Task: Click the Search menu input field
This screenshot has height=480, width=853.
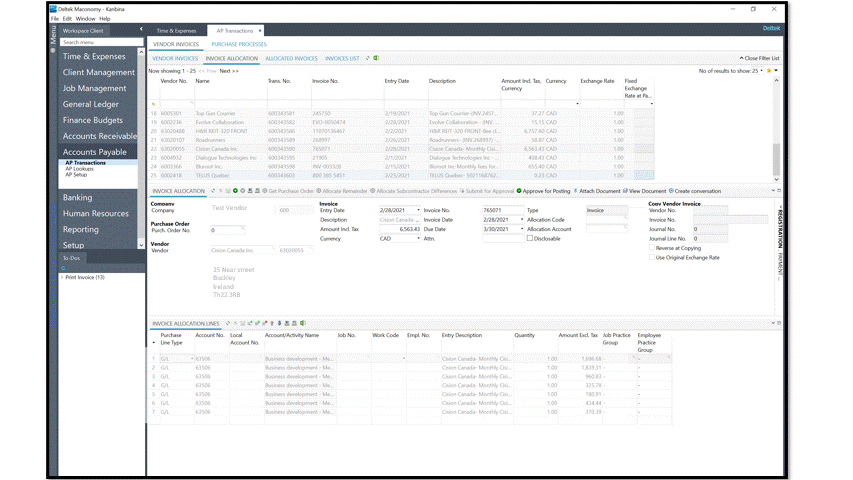Action: 101,42
